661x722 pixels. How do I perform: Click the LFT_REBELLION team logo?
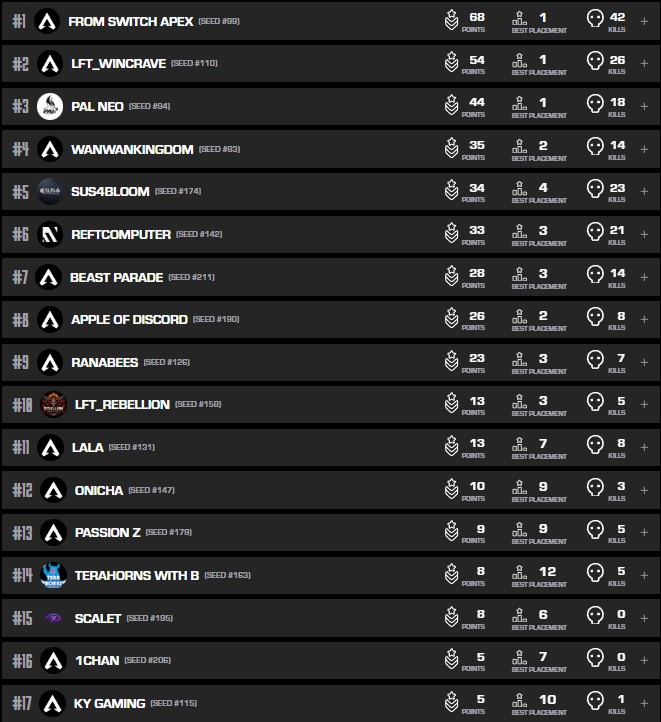pos(53,404)
